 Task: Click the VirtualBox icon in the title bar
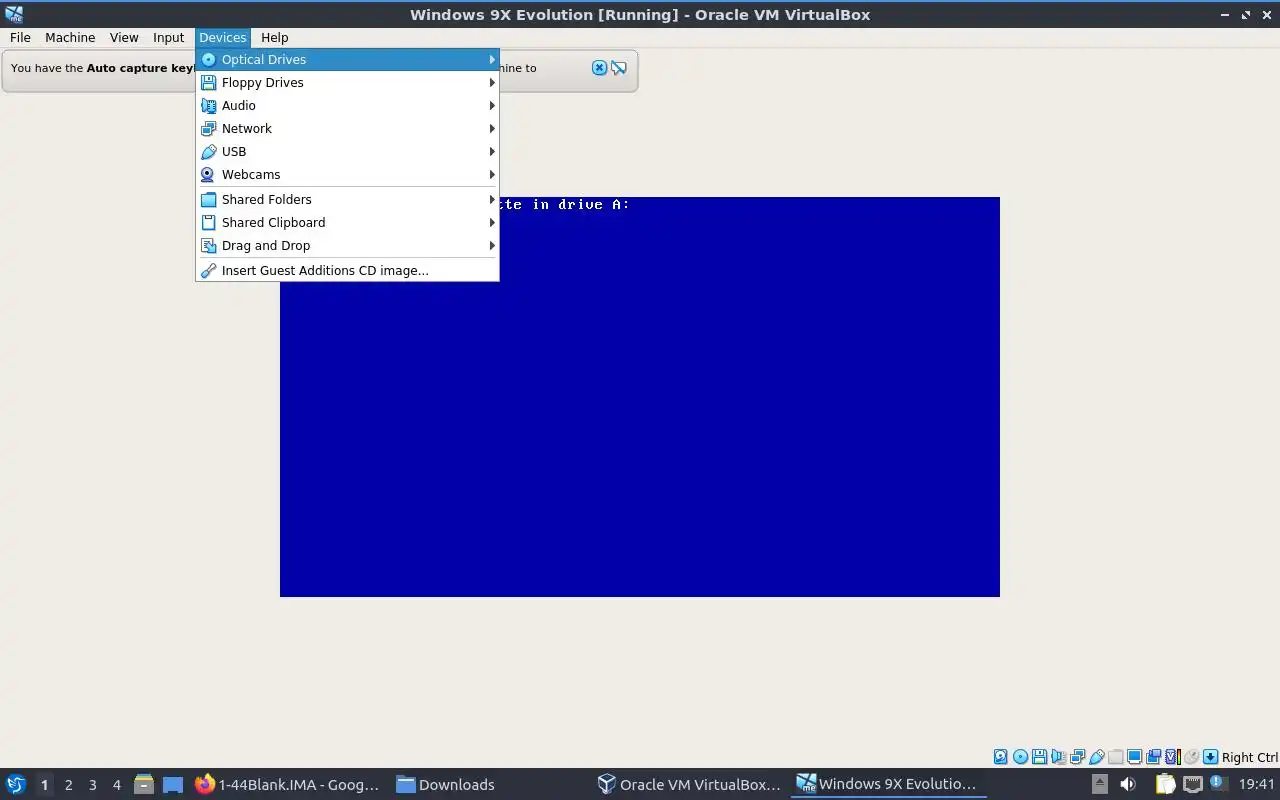14,14
